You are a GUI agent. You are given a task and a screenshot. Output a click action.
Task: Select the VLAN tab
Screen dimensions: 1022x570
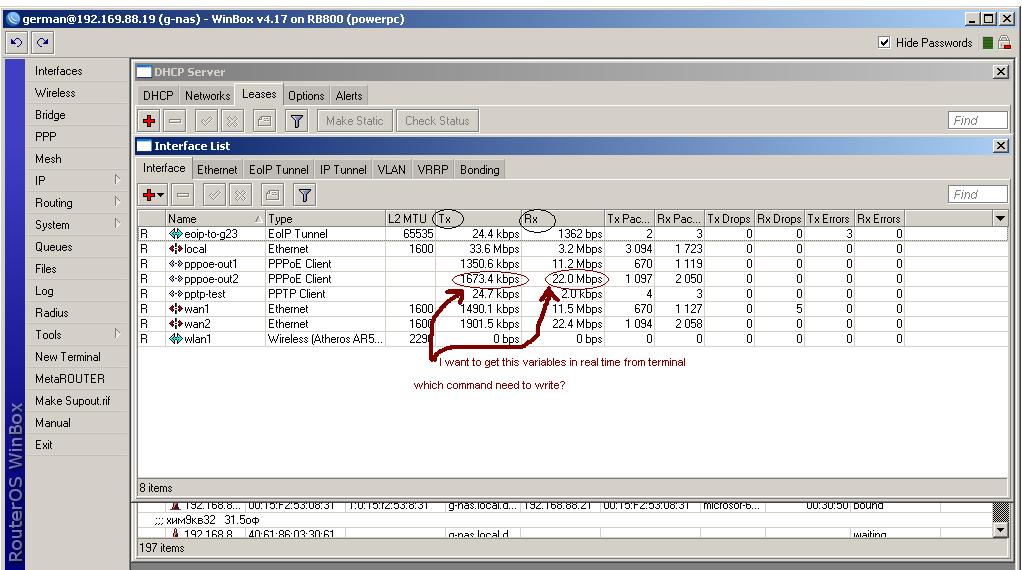click(x=392, y=170)
